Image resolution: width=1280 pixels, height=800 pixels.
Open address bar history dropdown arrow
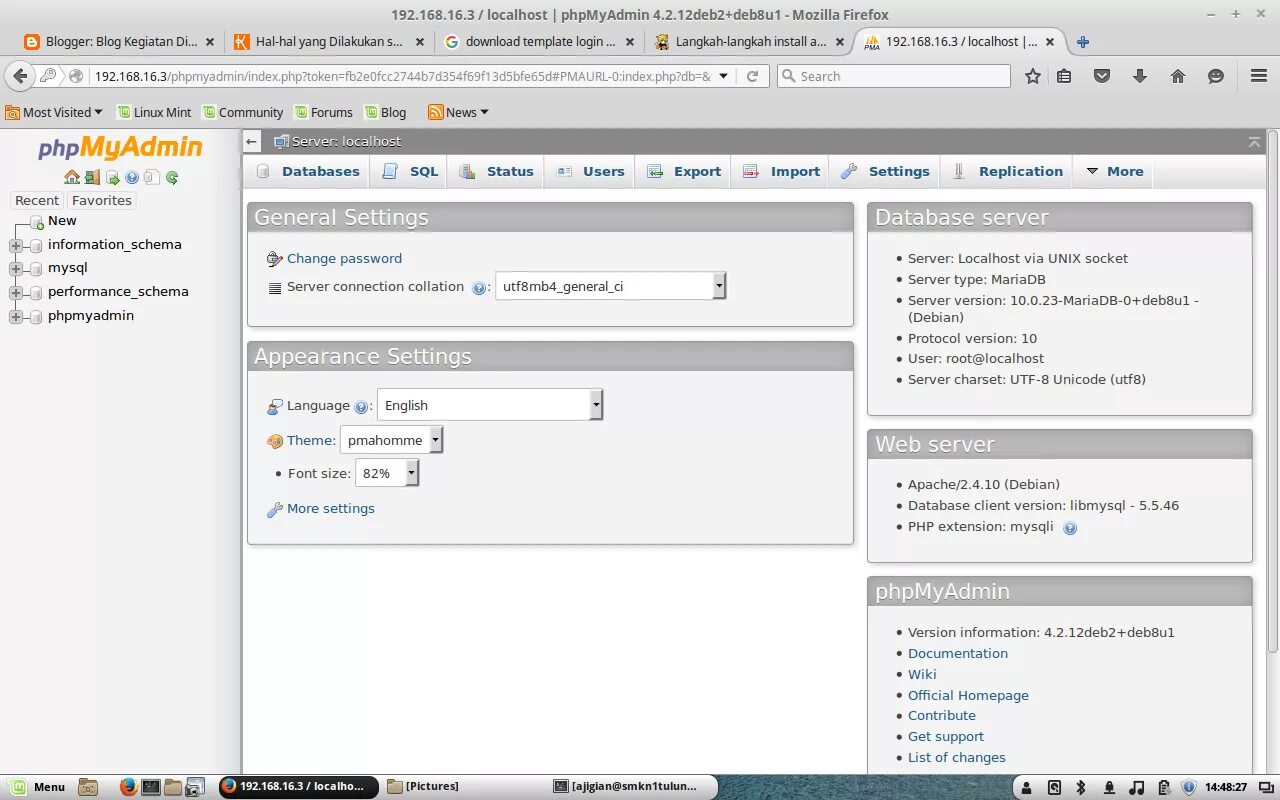[723, 76]
